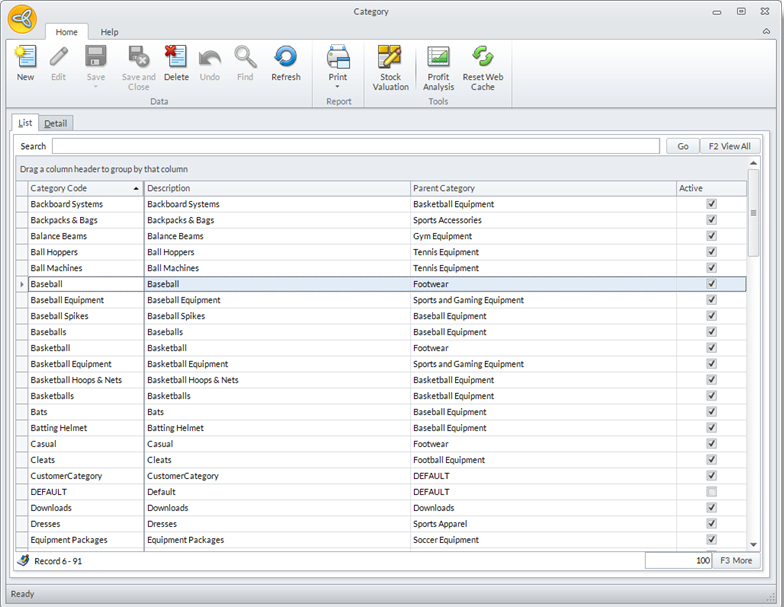Click the Save floppy disk icon
The width and height of the screenshot is (784, 607).
[96, 56]
